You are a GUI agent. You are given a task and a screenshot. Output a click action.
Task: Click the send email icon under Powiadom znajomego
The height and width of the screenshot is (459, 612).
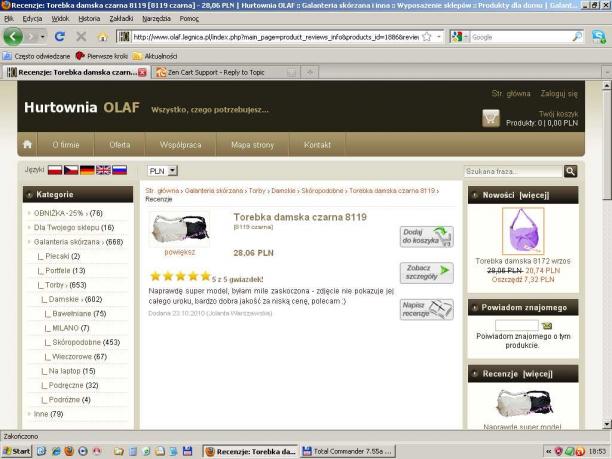pyautogui.click(x=547, y=326)
